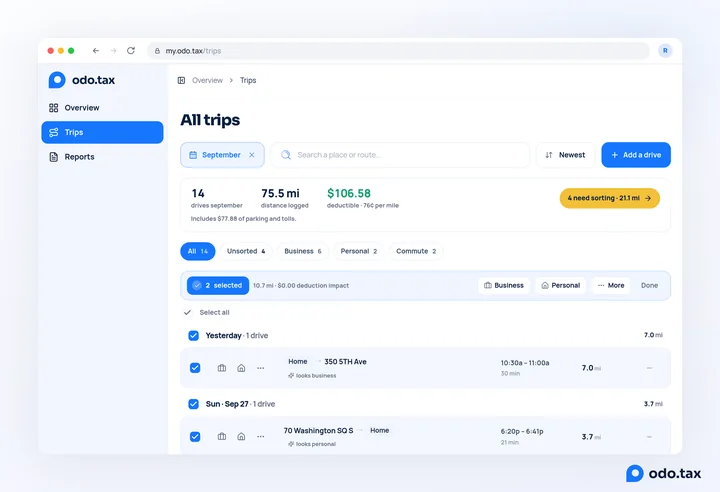Screen dimensions: 720x492
Task: Go to Overview breadcrumb link
Action: [207, 80]
